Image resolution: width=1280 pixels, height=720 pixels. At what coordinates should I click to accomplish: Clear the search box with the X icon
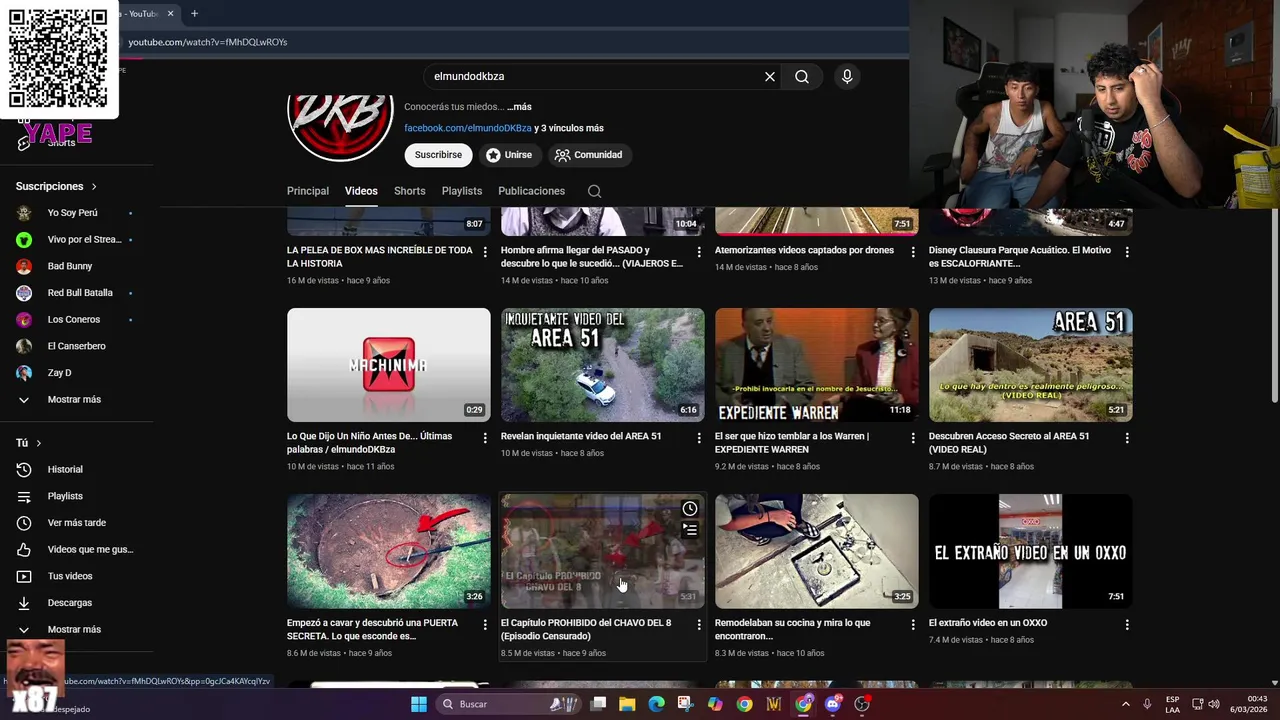coord(770,77)
